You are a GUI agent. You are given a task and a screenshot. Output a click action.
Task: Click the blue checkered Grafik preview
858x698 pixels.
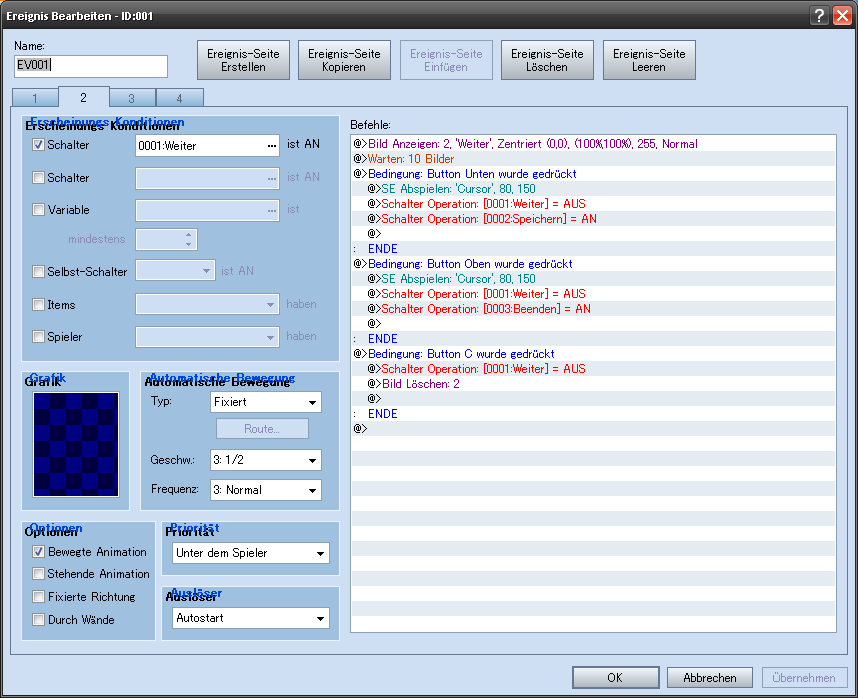pyautogui.click(x=76, y=443)
